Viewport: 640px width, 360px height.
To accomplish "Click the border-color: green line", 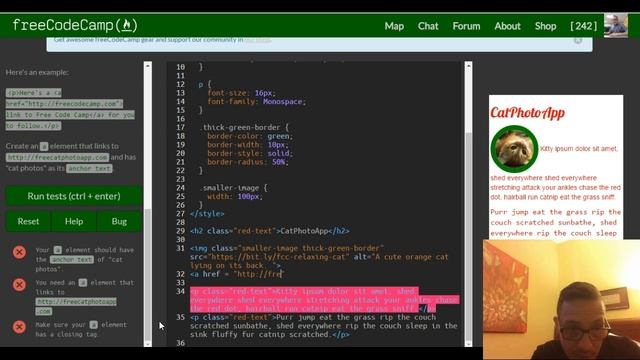I will 250,136.
